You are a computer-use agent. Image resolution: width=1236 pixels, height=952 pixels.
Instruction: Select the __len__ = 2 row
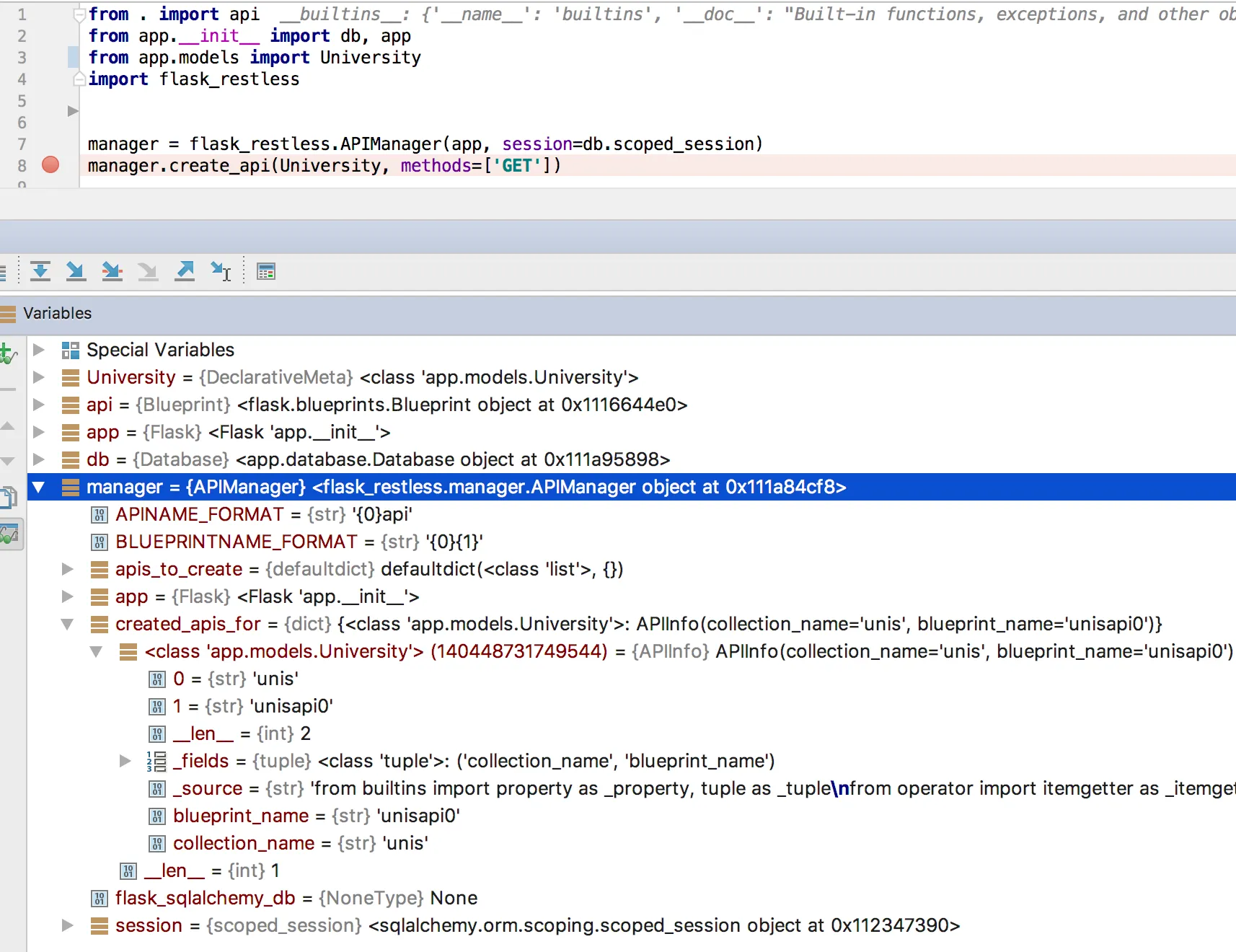tap(632, 733)
